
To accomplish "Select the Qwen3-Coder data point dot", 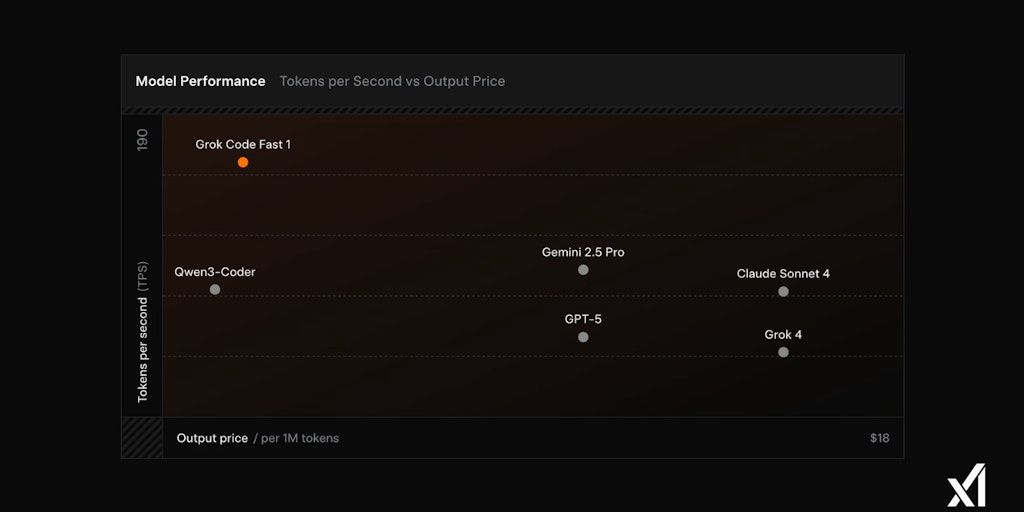I will click(x=215, y=290).
